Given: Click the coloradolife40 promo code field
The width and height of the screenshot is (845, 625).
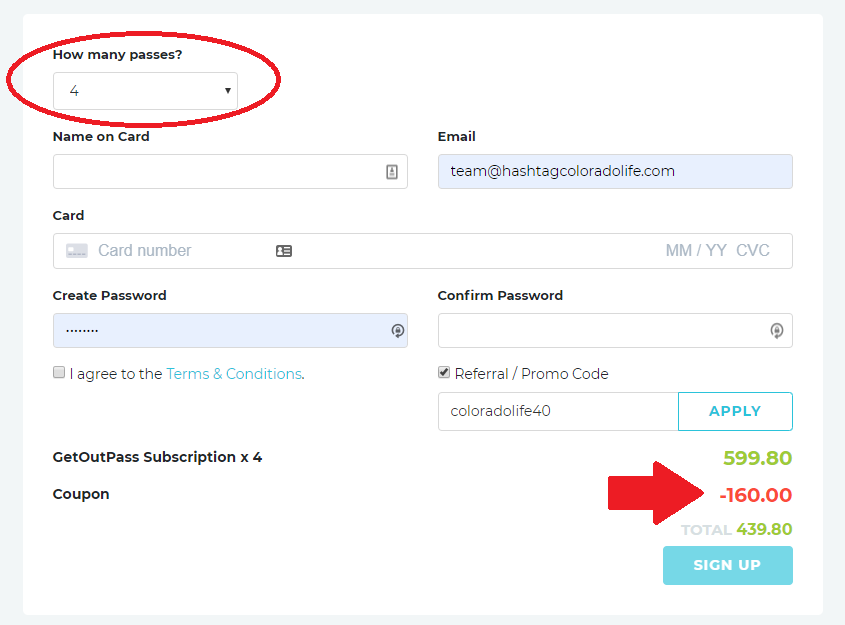Looking at the screenshot, I should (558, 411).
